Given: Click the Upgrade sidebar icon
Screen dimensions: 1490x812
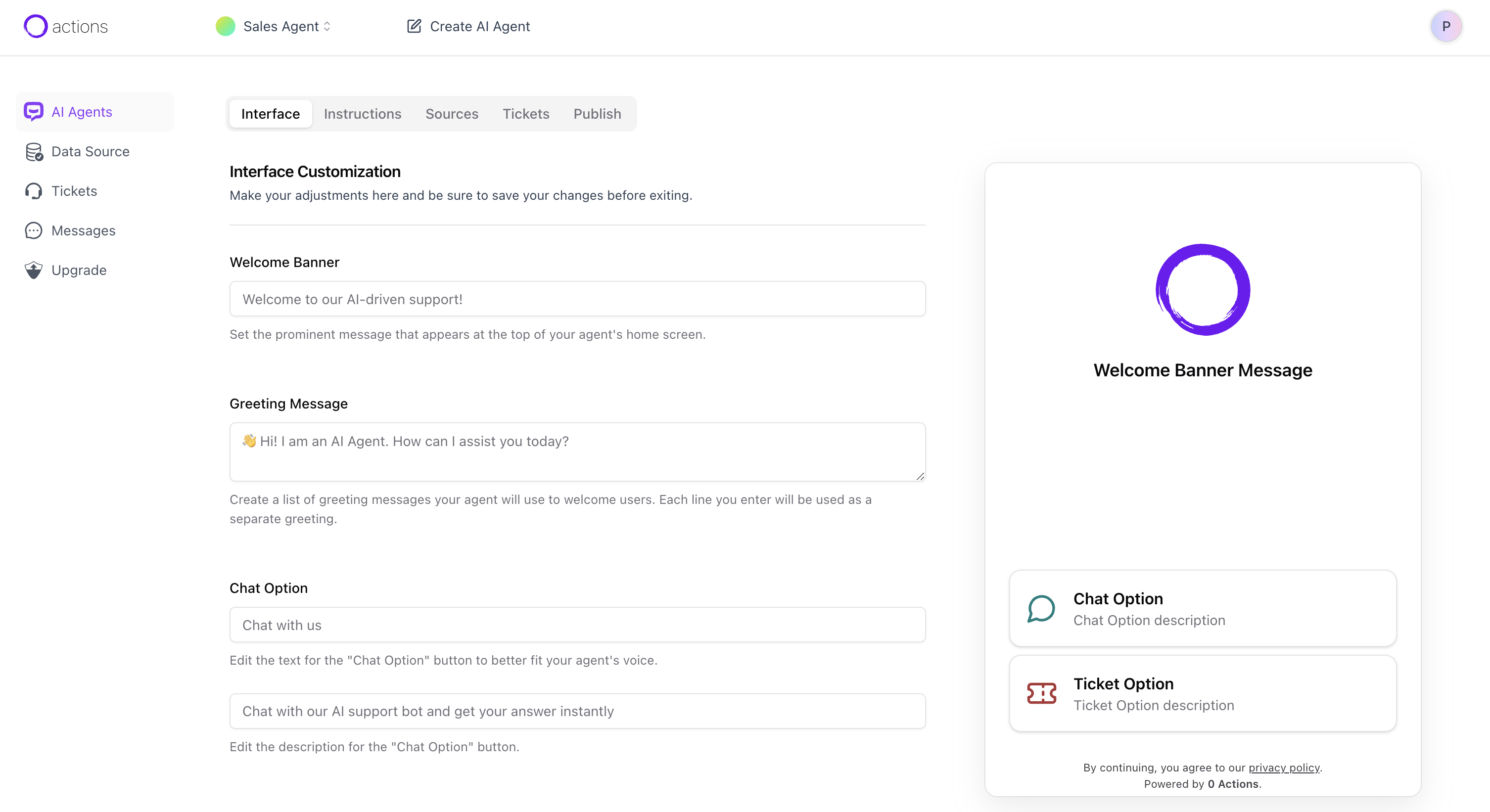Looking at the screenshot, I should (x=34, y=270).
